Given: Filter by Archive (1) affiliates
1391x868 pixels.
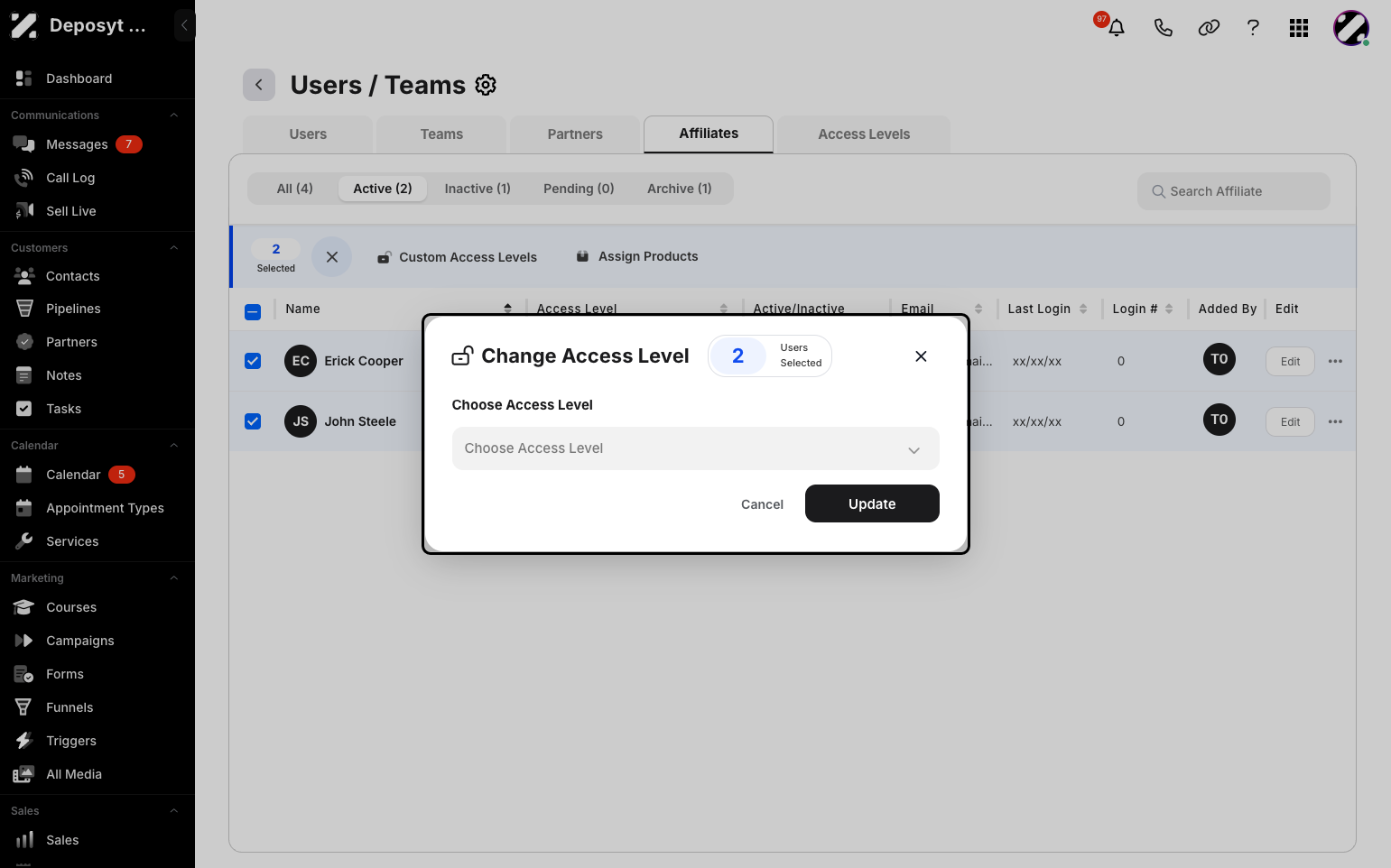Looking at the screenshot, I should [x=680, y=189].
